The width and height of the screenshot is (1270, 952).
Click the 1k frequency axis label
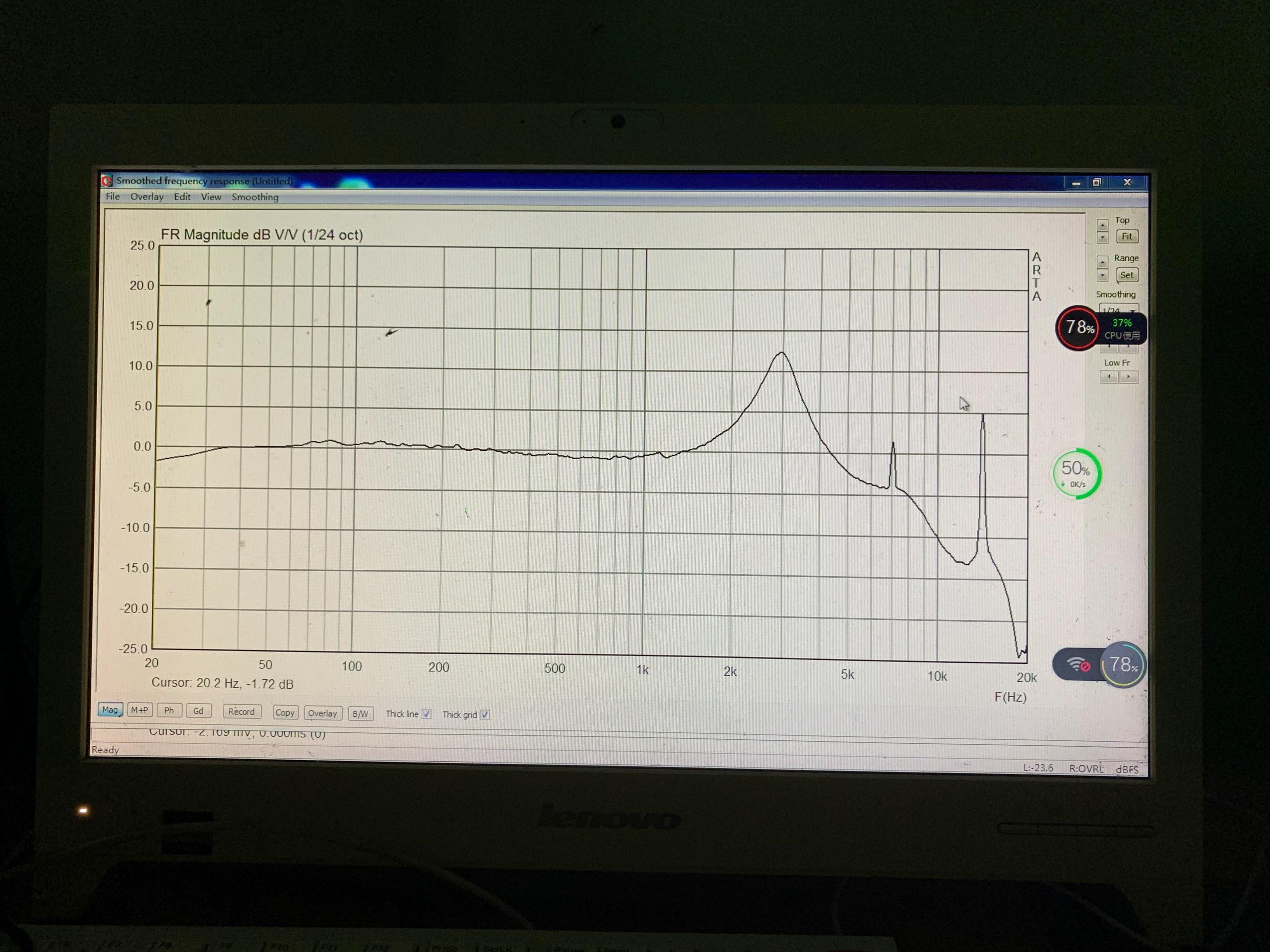click(642, 670)
